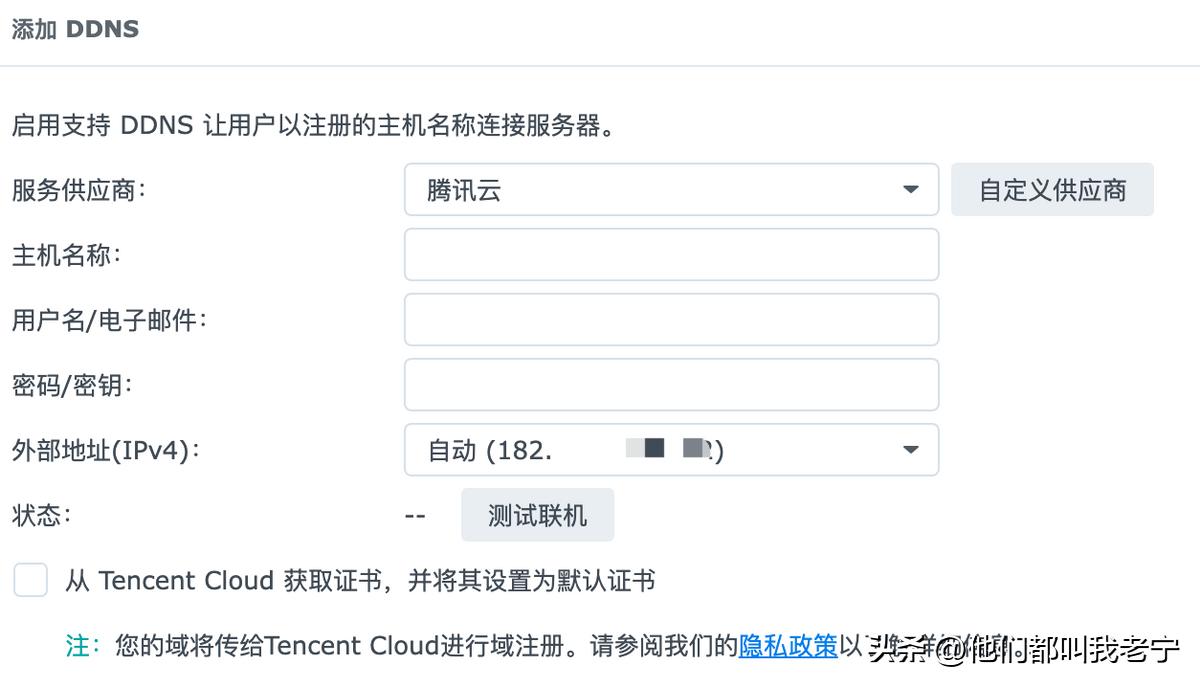Click the 状态 placeholder showing --

pos(416,515)
